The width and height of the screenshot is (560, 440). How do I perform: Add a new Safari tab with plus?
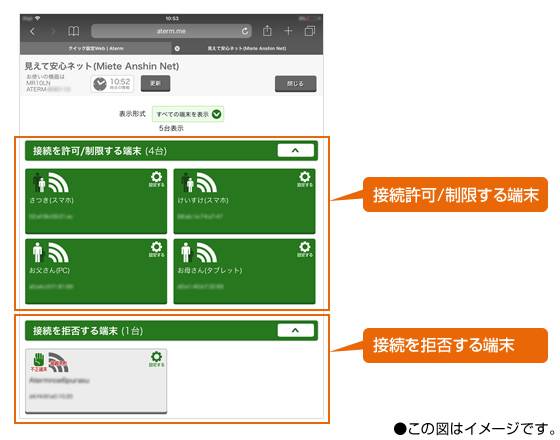point(288,31)
